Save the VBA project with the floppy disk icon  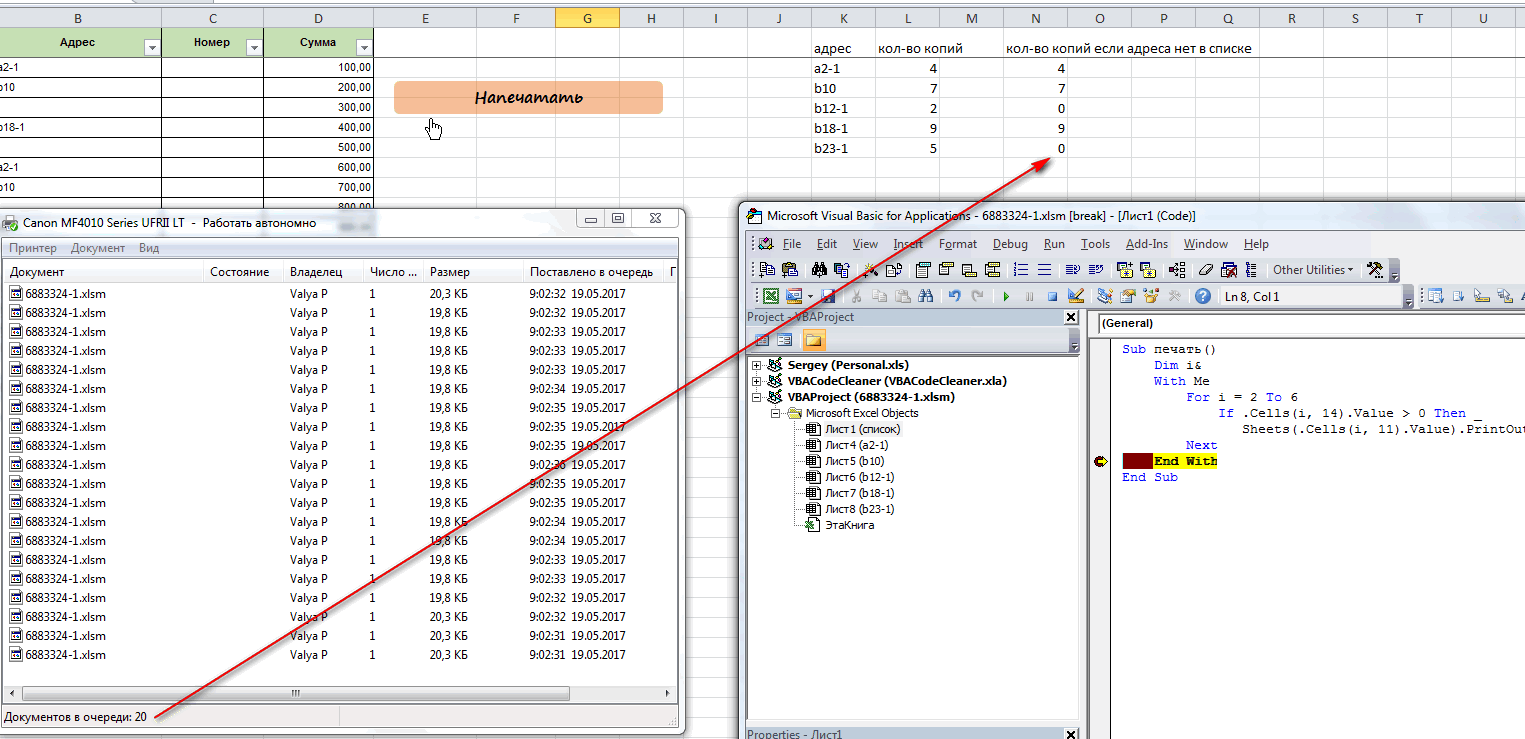(828, 296)
